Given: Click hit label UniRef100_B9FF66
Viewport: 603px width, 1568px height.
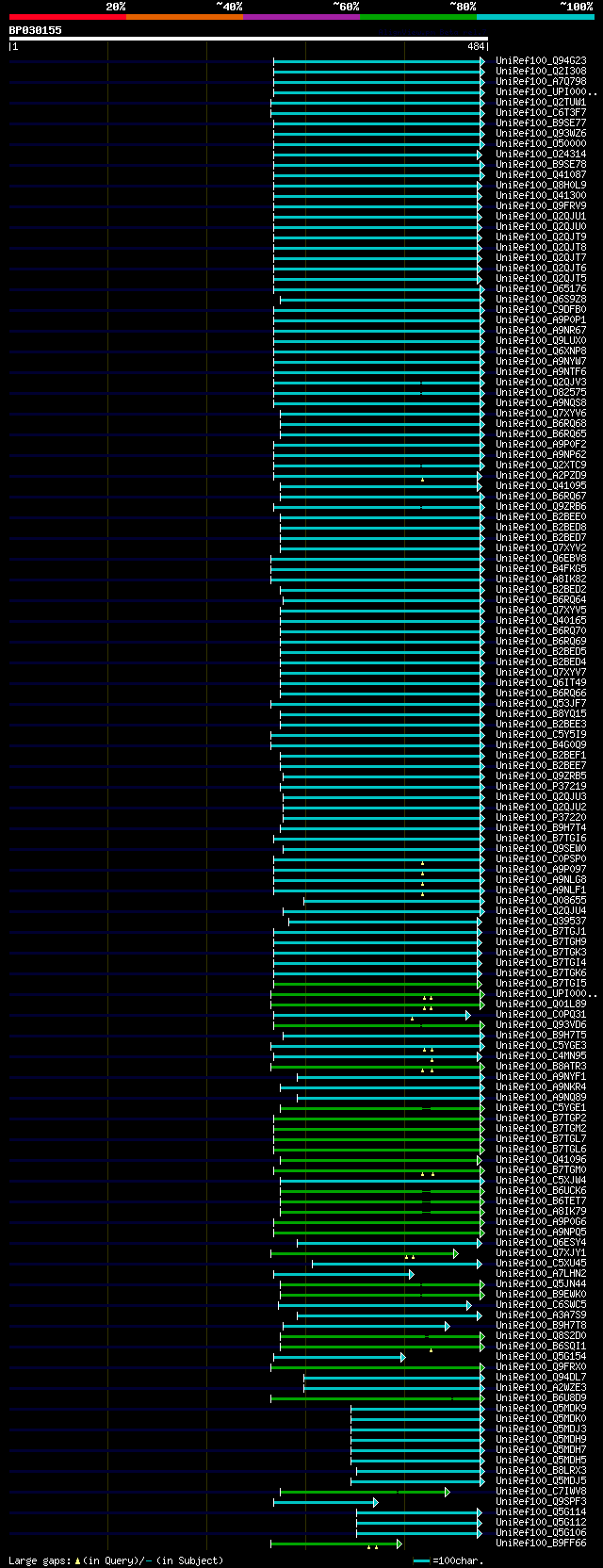Looking at the screenshot, I should coord(541,1543).
